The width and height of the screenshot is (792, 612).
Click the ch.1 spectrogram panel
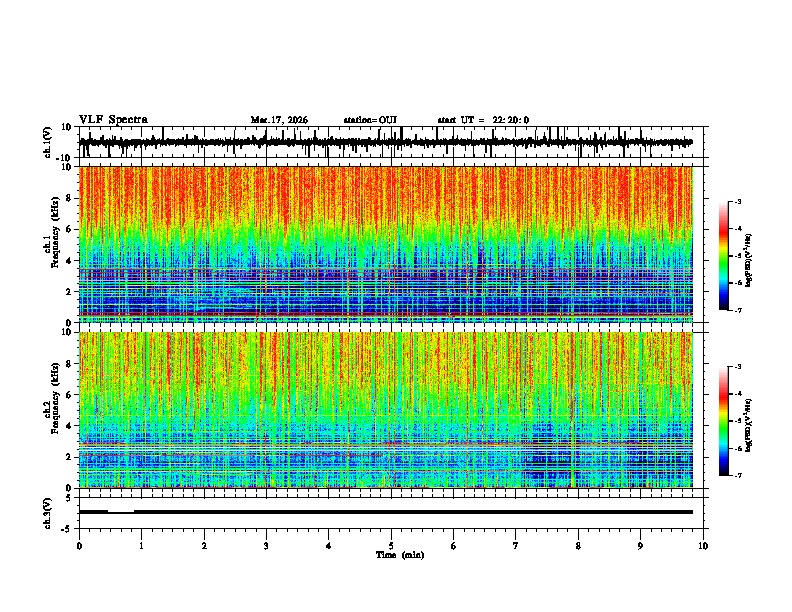[x=386, y=244]
